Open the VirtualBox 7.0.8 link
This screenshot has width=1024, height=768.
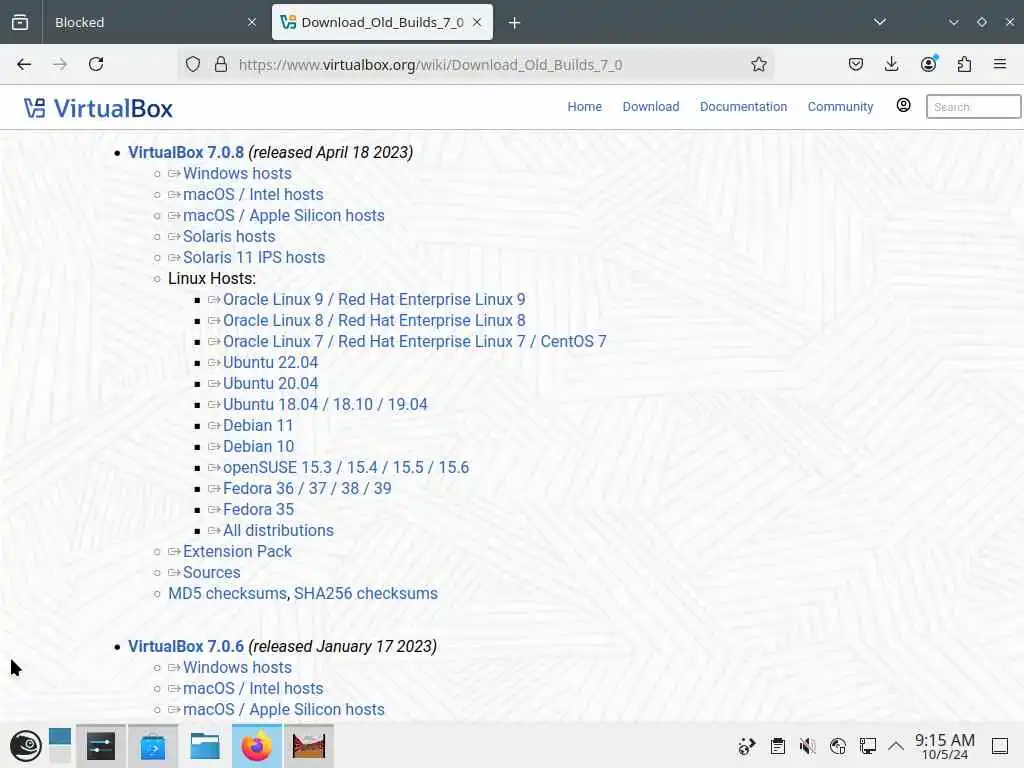point(185,152)
